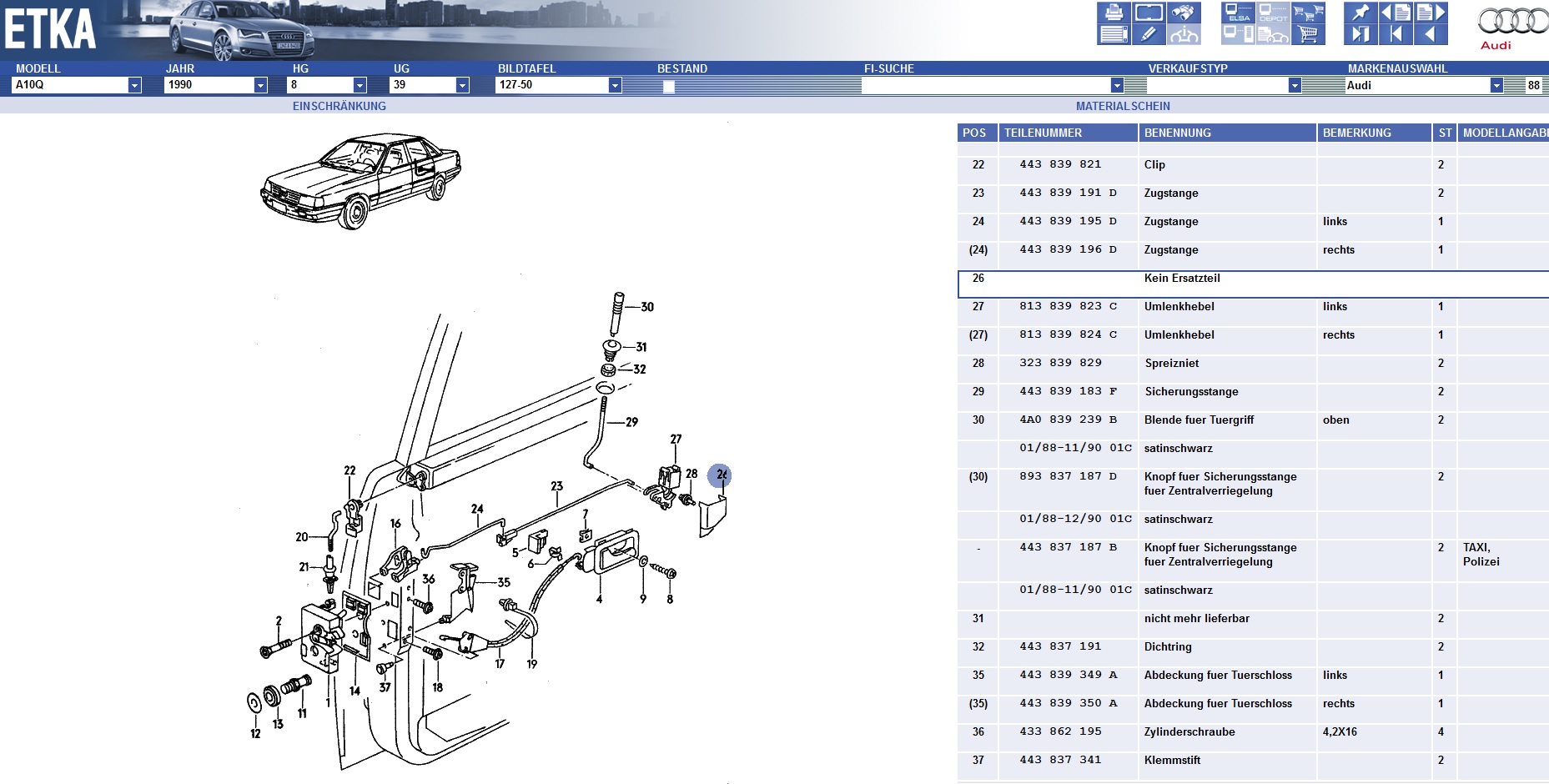This screenshot has width=1549, height=784.
Task: Toggle the full-frame view icon
Action: coord(1149,13)
